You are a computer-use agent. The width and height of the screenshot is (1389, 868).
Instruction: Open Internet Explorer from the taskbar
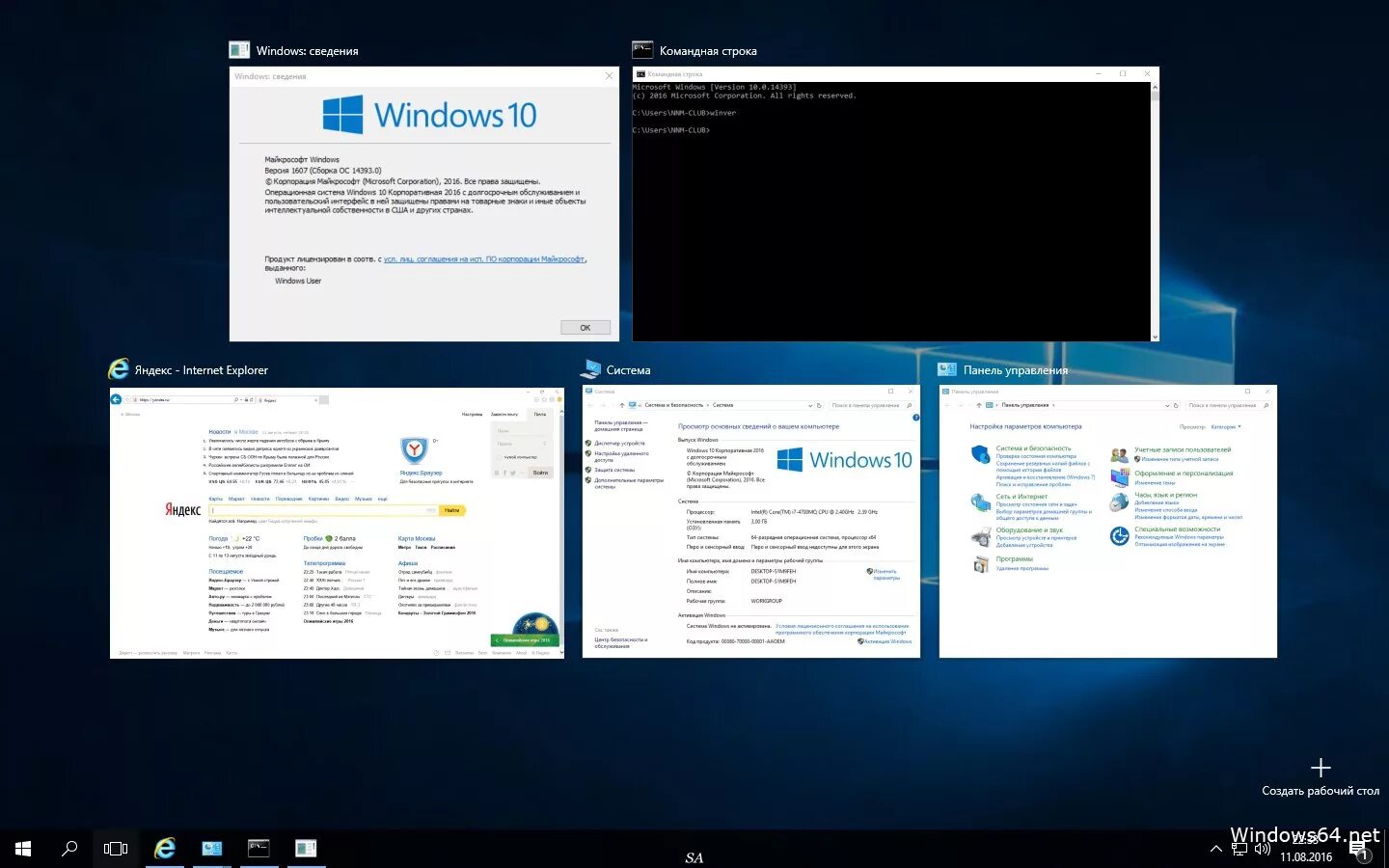tap(165, 849)
